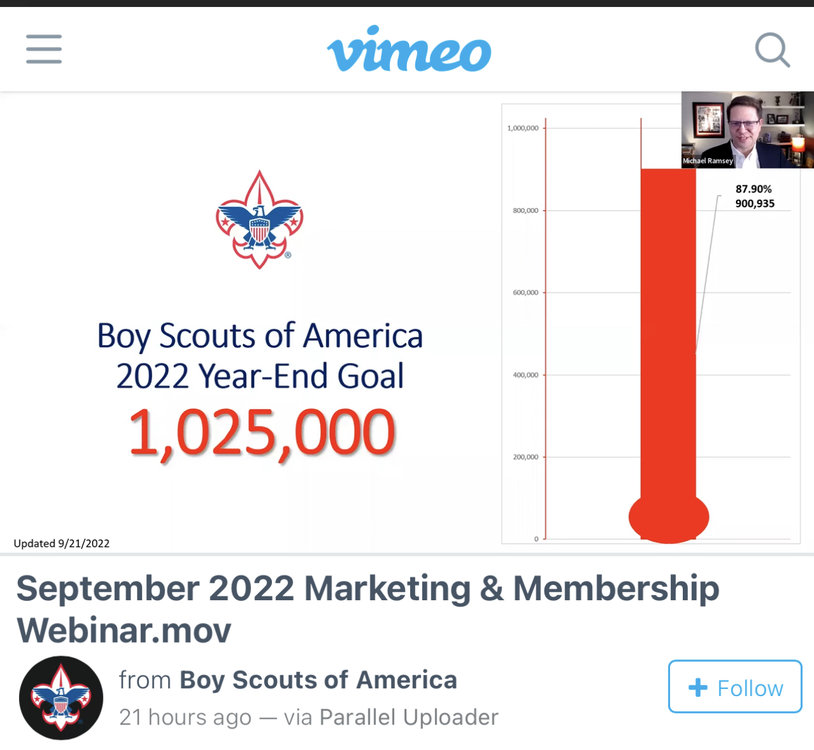Click the Boy Scouts of America channel avatar
Screen dimensions: 814x750
click(x=61, y=698)
